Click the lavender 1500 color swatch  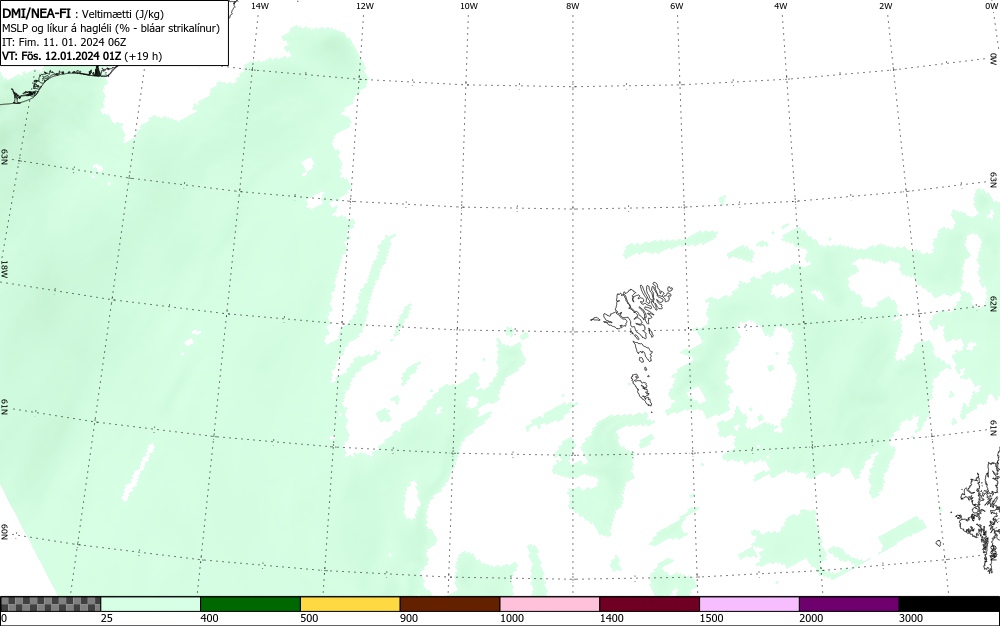[749, 604]
